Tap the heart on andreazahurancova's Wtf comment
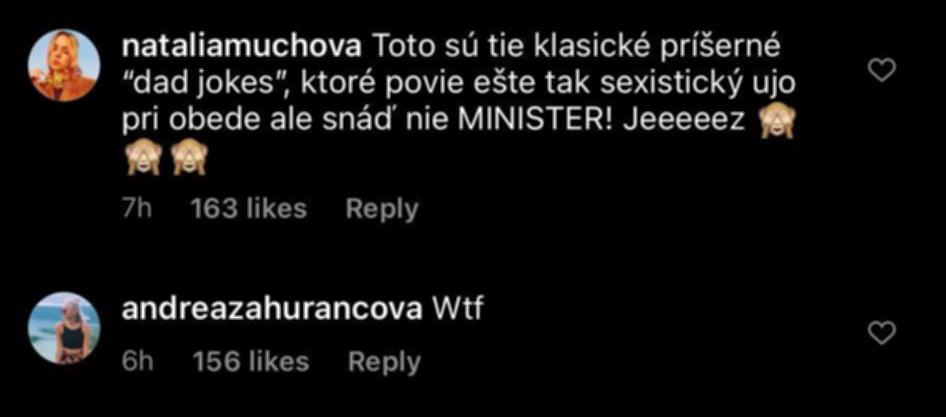946x417 pixels. (881, 333)
